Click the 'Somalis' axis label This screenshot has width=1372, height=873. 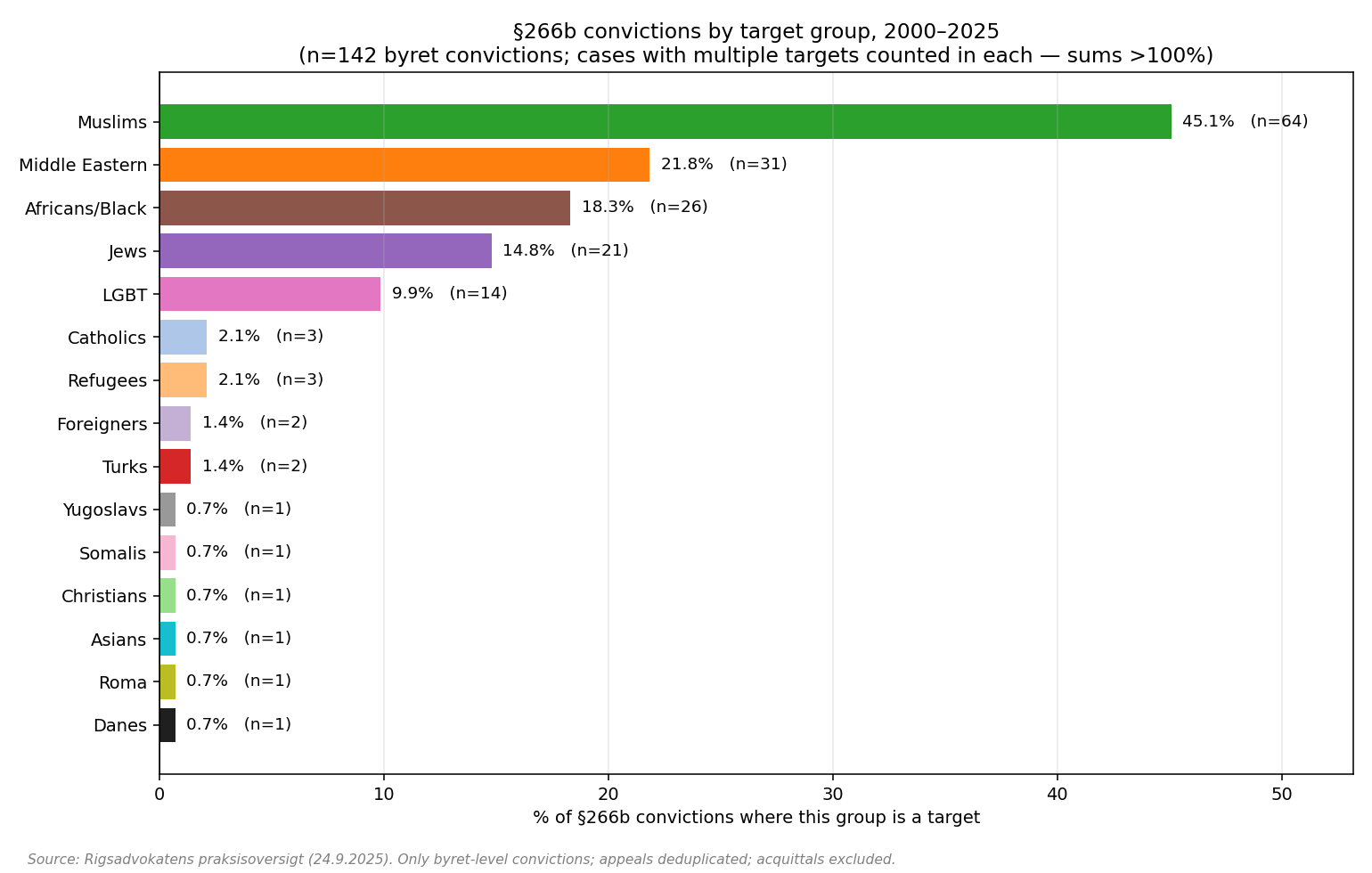113,553
